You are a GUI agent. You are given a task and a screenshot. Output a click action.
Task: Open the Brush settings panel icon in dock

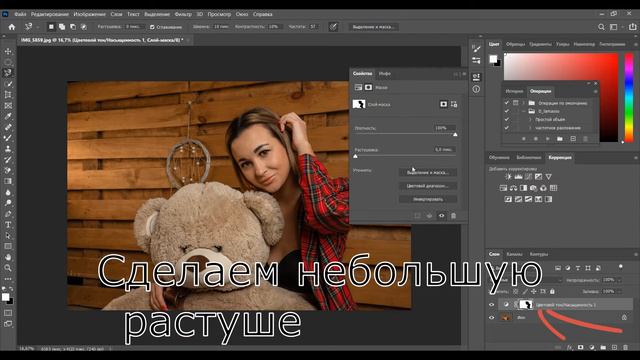pos(476,49)
